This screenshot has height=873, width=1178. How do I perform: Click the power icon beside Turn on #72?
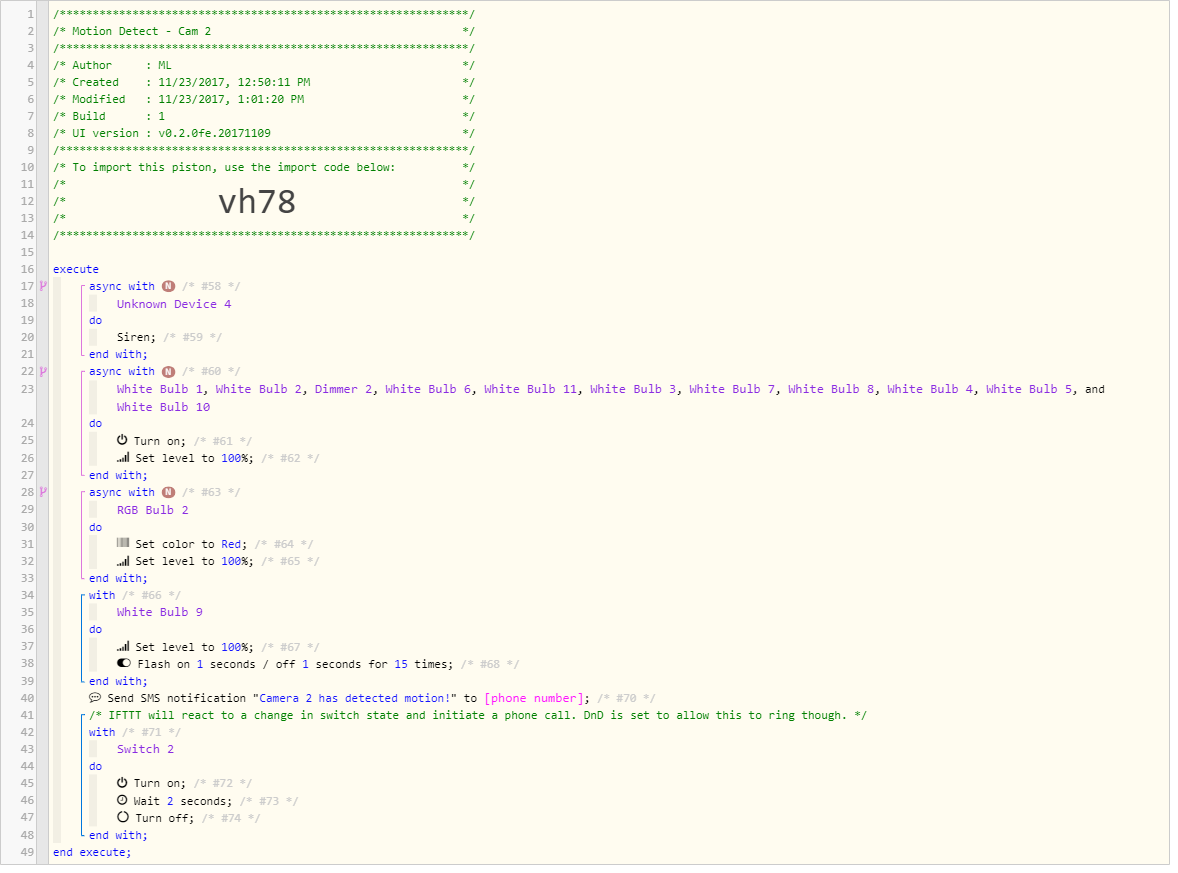coord(122,783)
